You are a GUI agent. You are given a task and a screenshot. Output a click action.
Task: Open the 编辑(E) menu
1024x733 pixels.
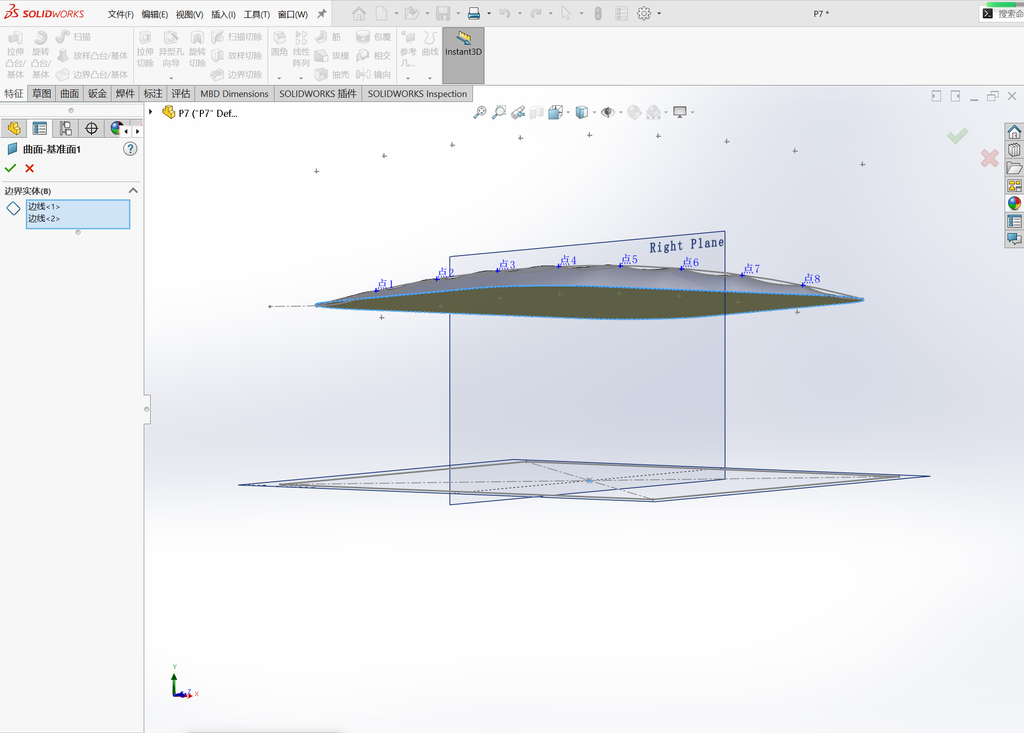(155, 14)
